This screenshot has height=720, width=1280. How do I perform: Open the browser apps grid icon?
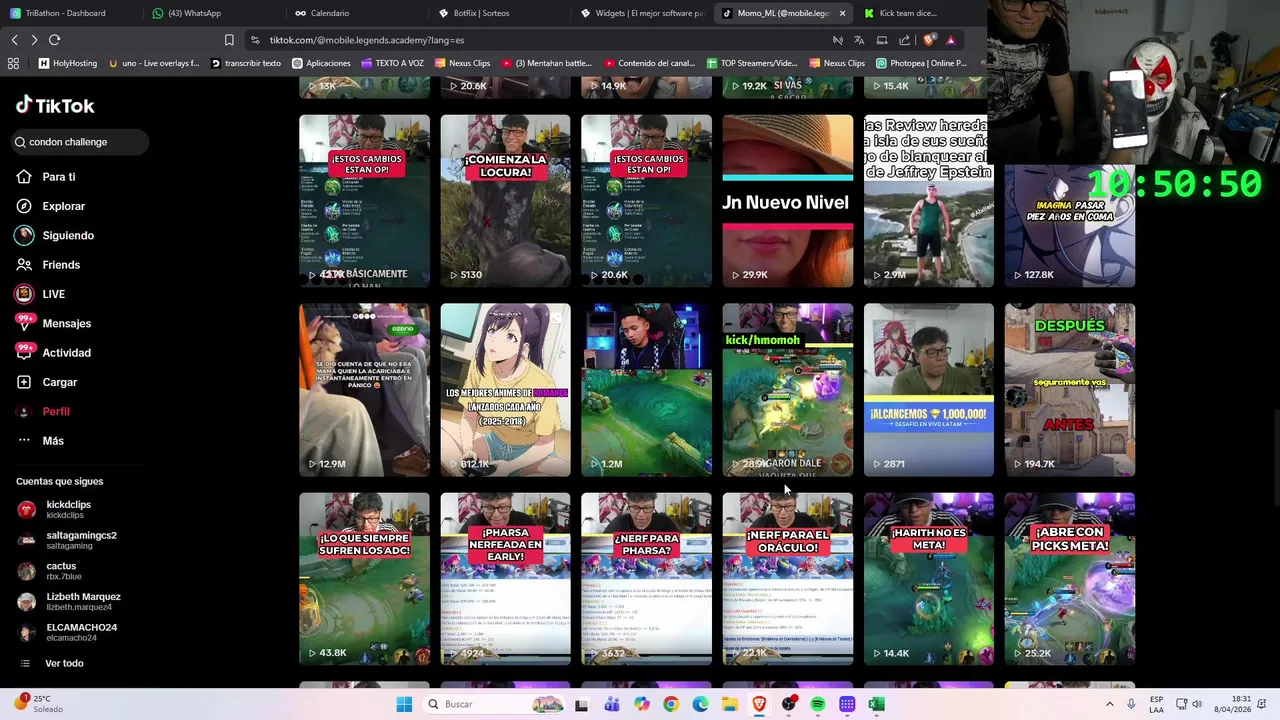13,63
